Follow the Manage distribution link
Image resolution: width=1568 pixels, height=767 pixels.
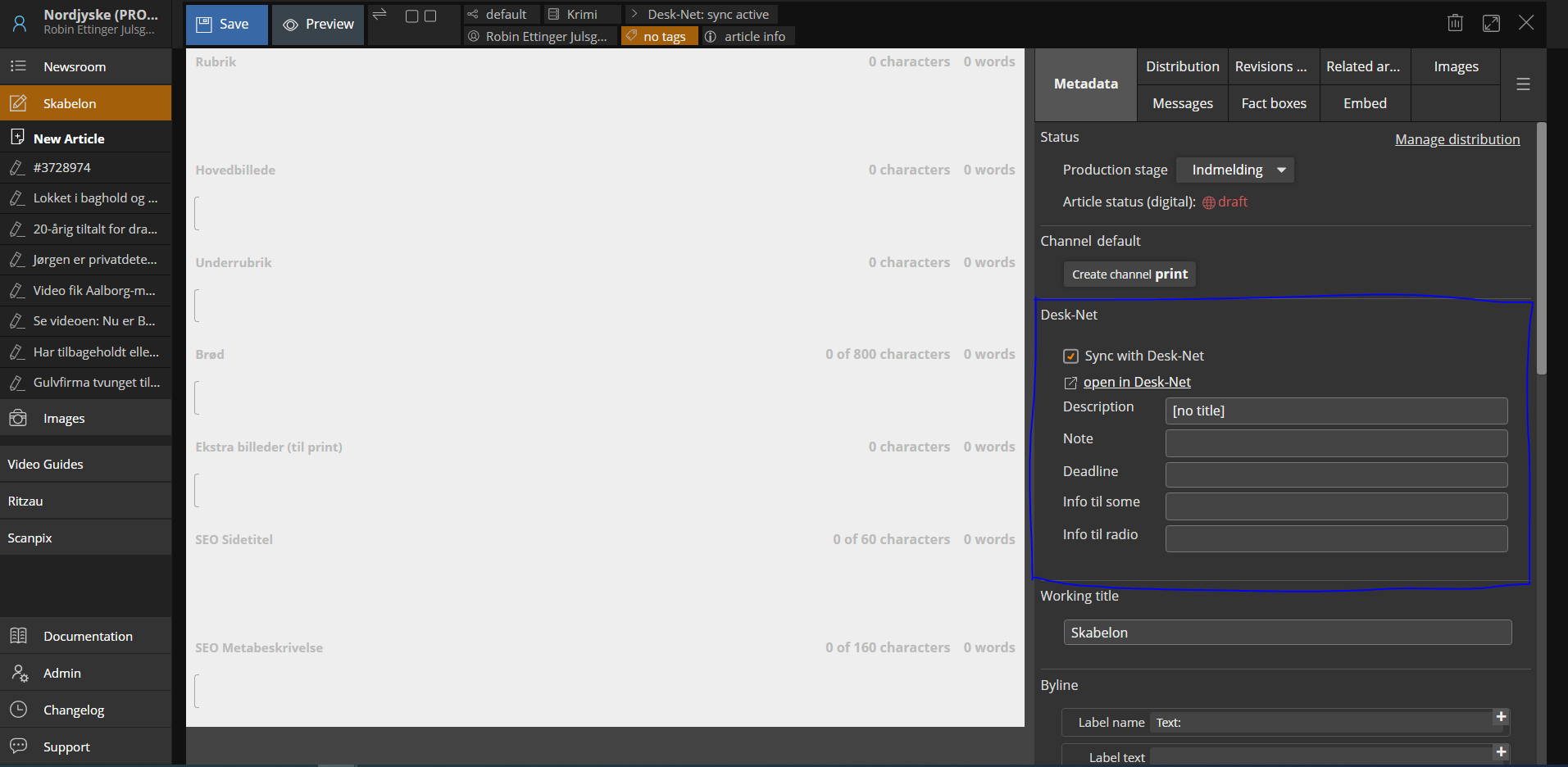(x=1457, y=139)
